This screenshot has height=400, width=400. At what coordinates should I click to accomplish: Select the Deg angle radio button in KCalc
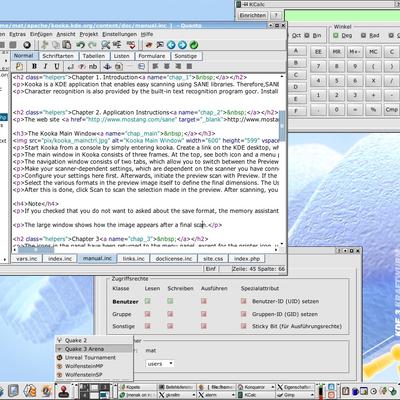pos(336,35)
